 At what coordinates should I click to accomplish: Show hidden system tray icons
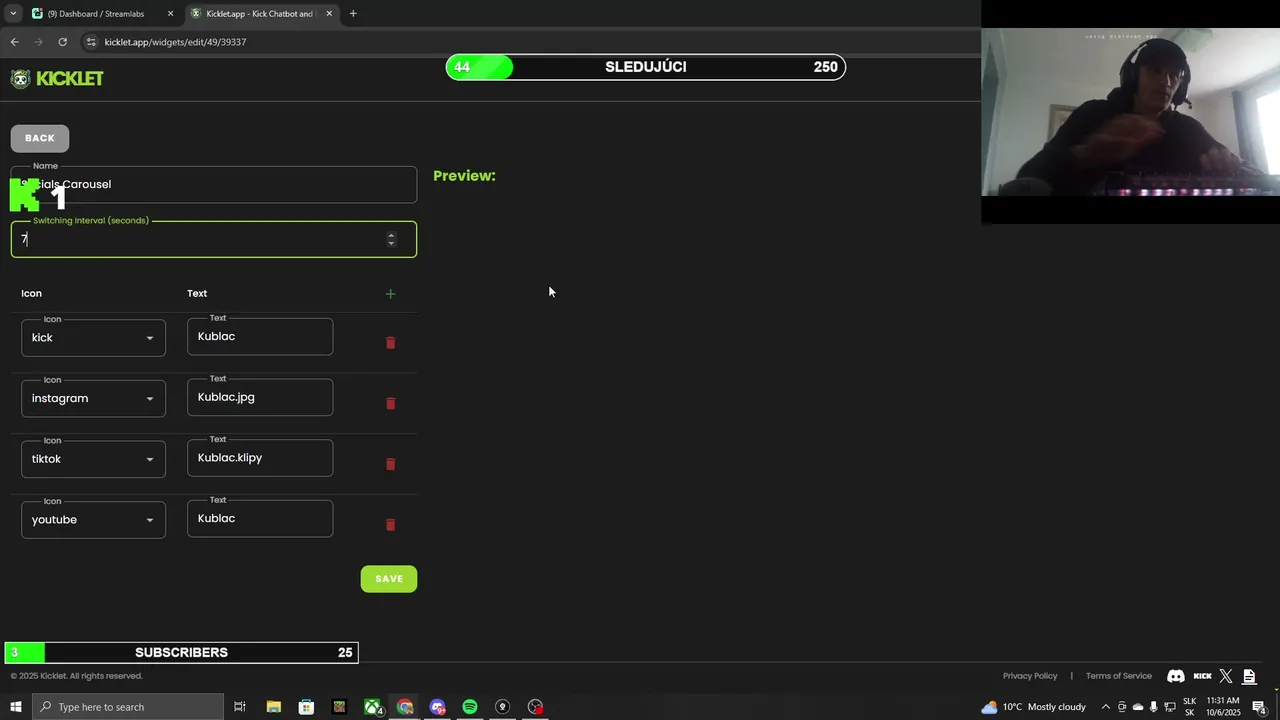point(1105,707)
